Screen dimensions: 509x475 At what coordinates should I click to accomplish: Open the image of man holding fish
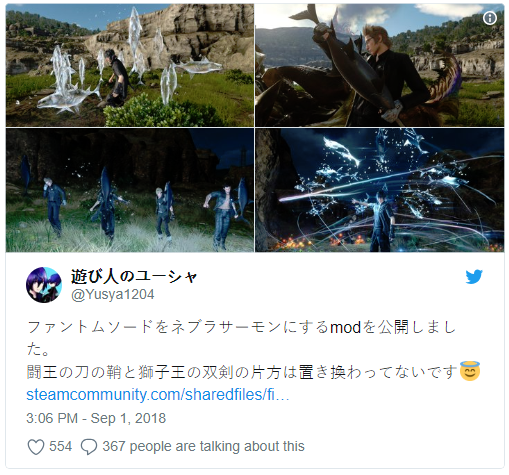(x=379, y=65)
